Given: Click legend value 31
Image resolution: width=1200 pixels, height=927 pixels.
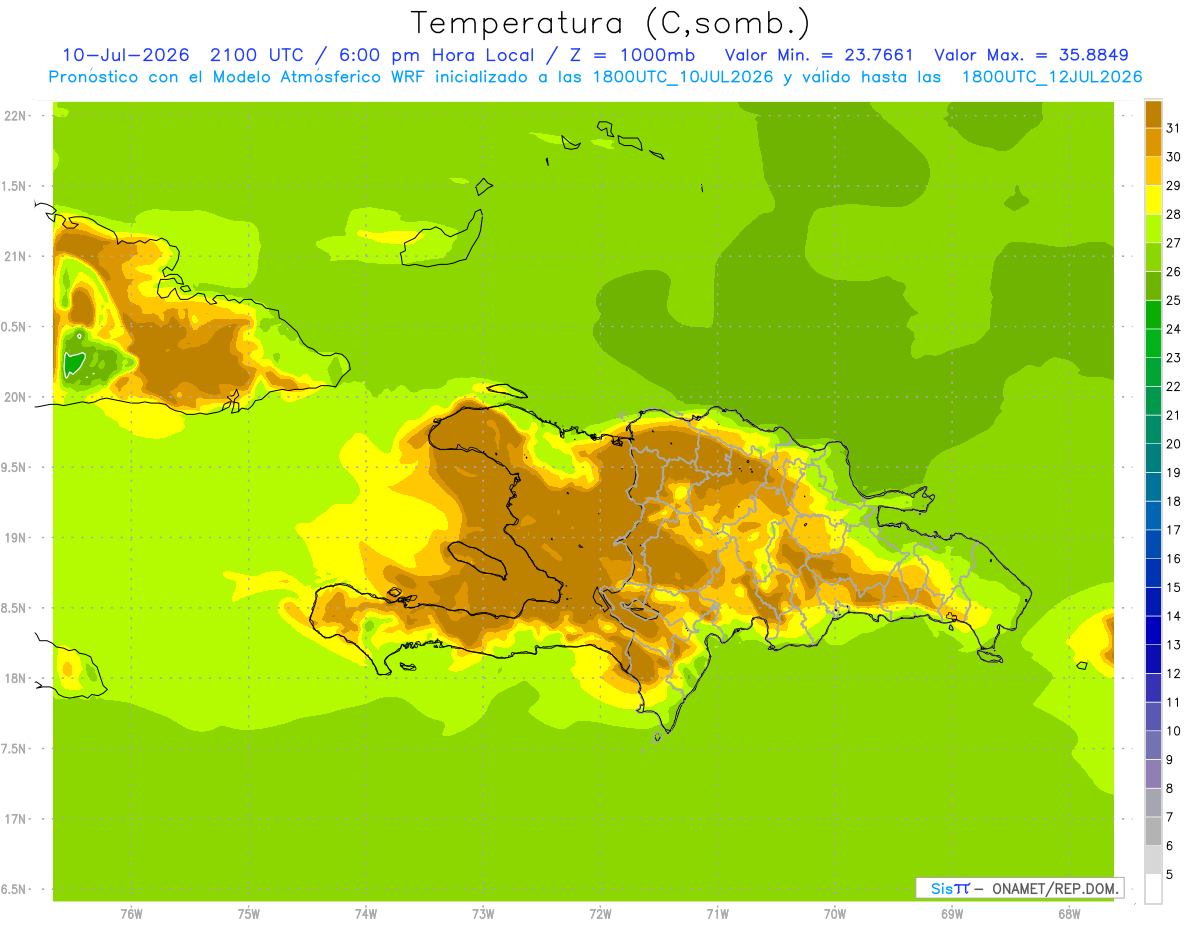Looking at the screenshot, I should (x=1173, y=127).
